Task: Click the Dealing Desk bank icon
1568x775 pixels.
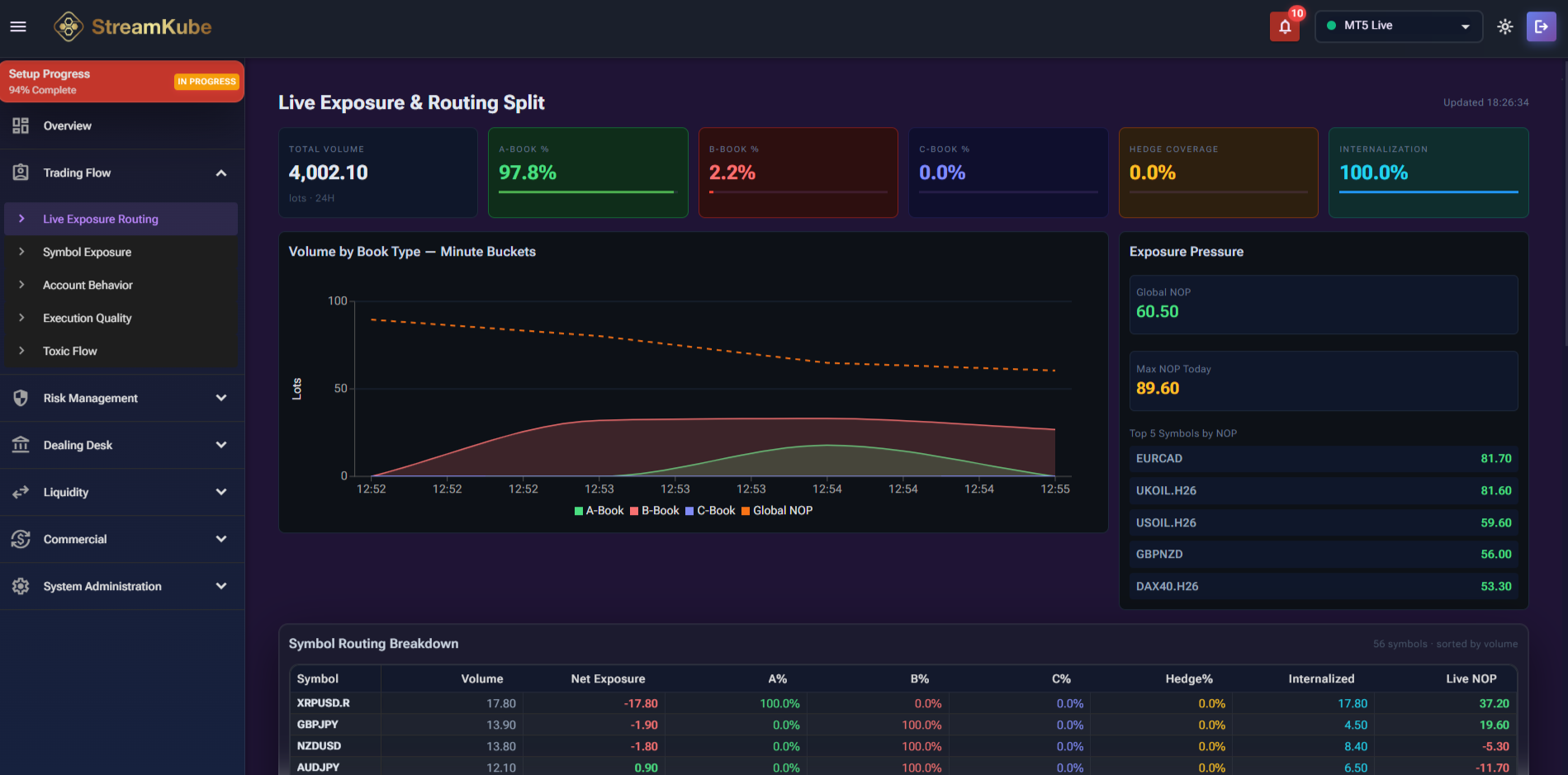Action: (21, 445)
